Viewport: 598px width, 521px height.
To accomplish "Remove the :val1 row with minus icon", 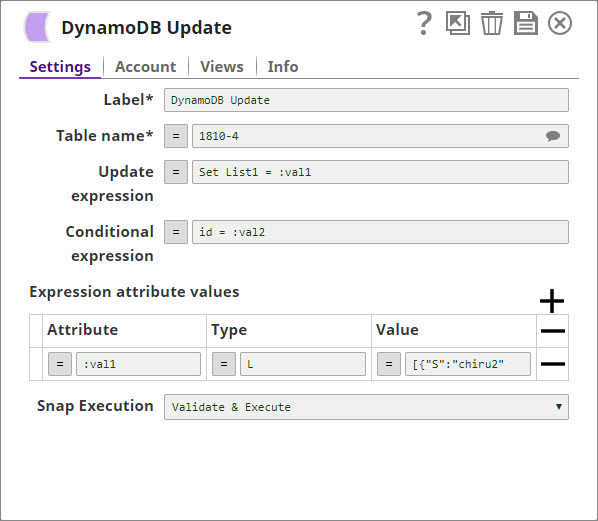I will coord(553,364).
